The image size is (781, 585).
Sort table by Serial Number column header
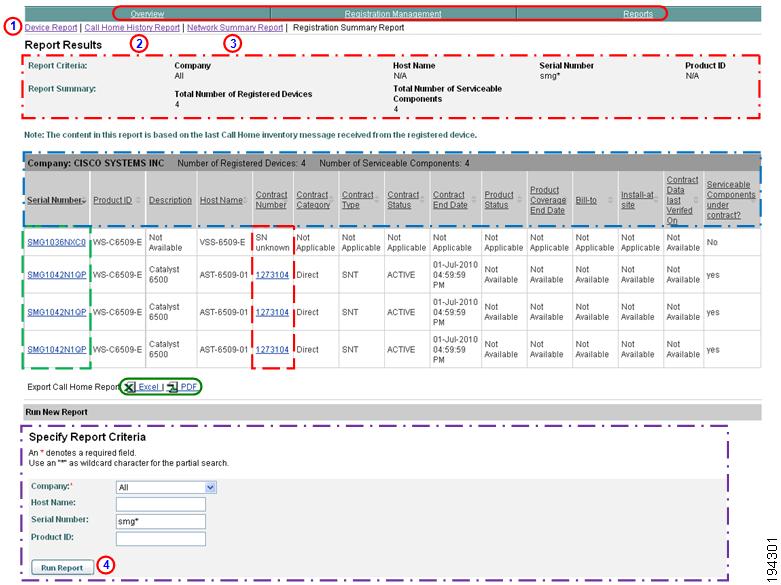click(54, 200)
